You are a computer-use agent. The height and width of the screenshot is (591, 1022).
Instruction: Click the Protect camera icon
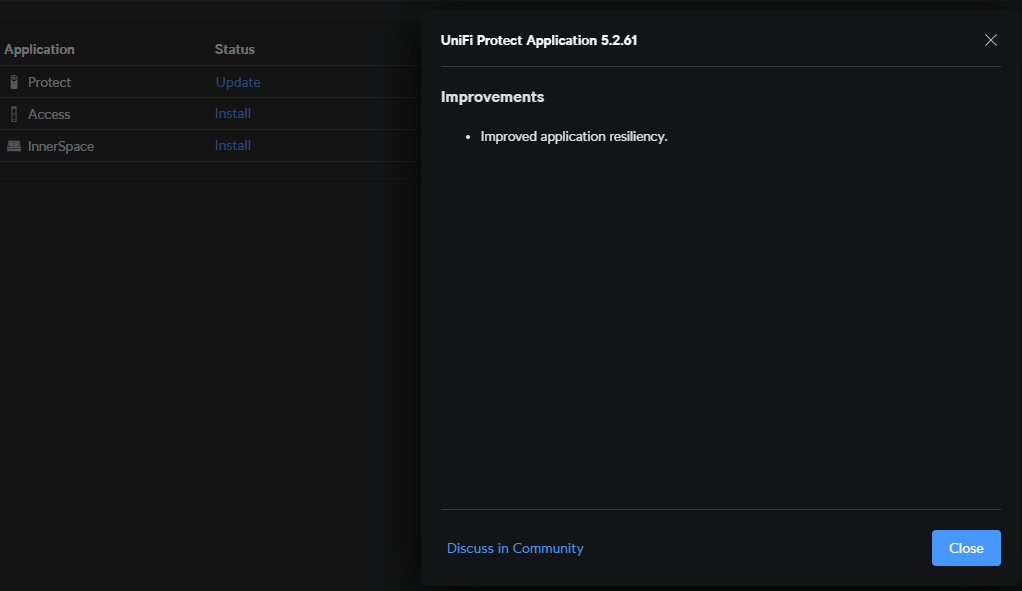pos(14,82)
